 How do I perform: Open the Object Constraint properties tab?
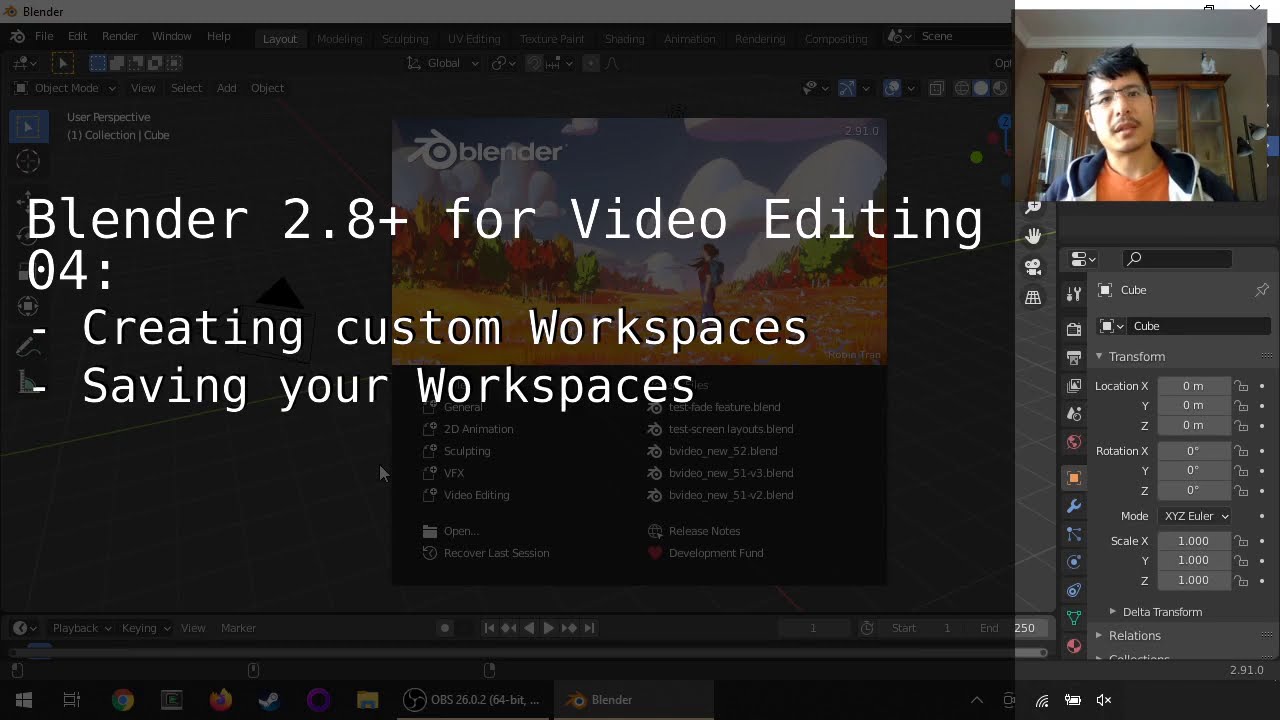tap(1074, 590)
